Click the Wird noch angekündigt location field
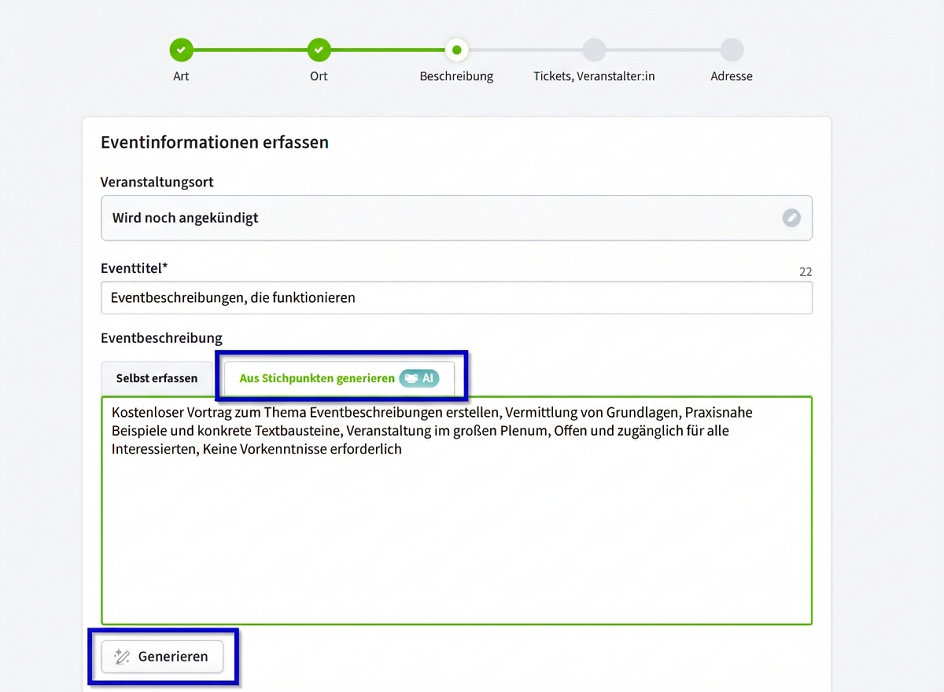This screenshot has height=692, width=944. [440, 218]
